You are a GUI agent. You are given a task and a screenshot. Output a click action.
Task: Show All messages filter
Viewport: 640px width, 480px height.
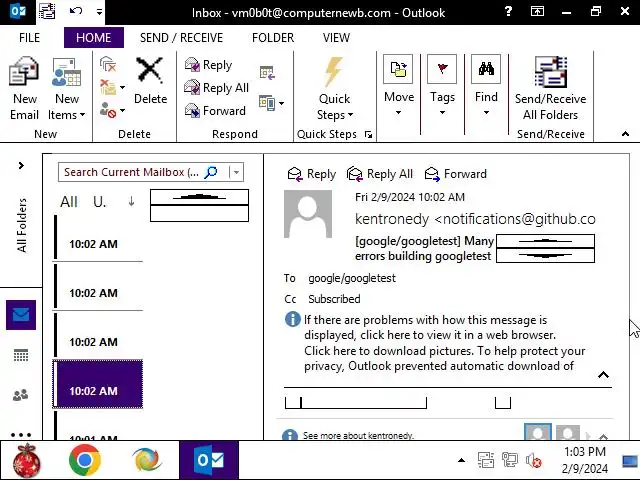click(x=69, y=202)
